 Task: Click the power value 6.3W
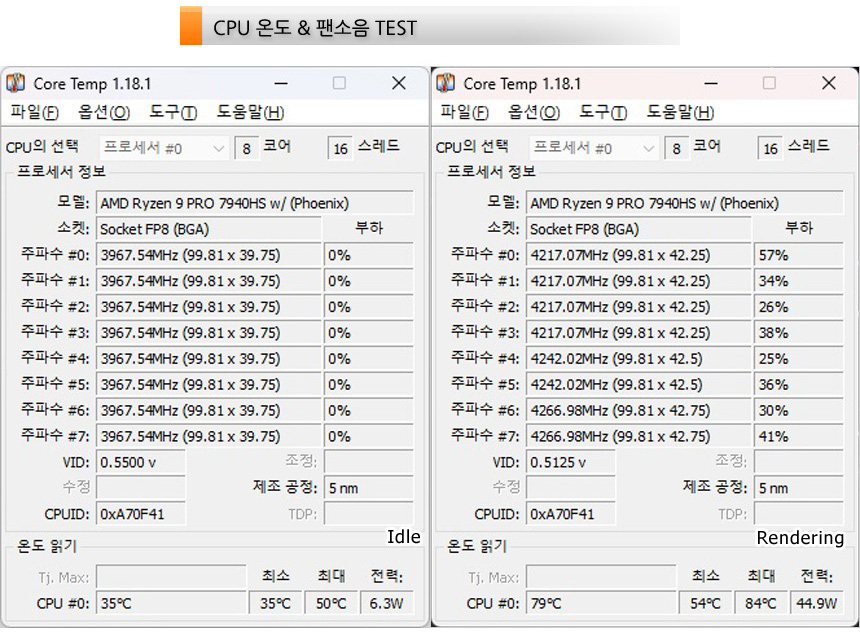pos(387,603)
